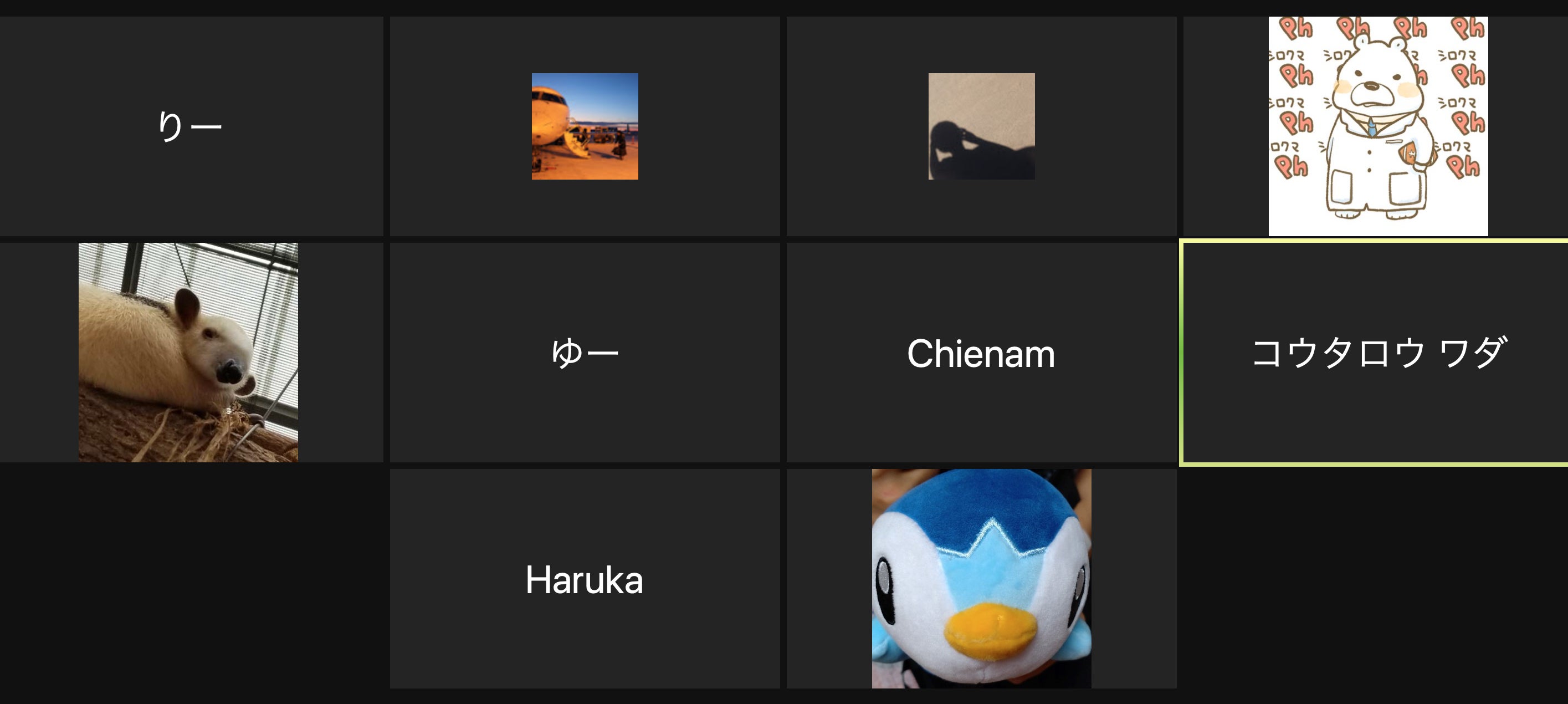Viewport: 1568px width, 704px height.
Task: Click the Haruka name text
Action: 585,580
